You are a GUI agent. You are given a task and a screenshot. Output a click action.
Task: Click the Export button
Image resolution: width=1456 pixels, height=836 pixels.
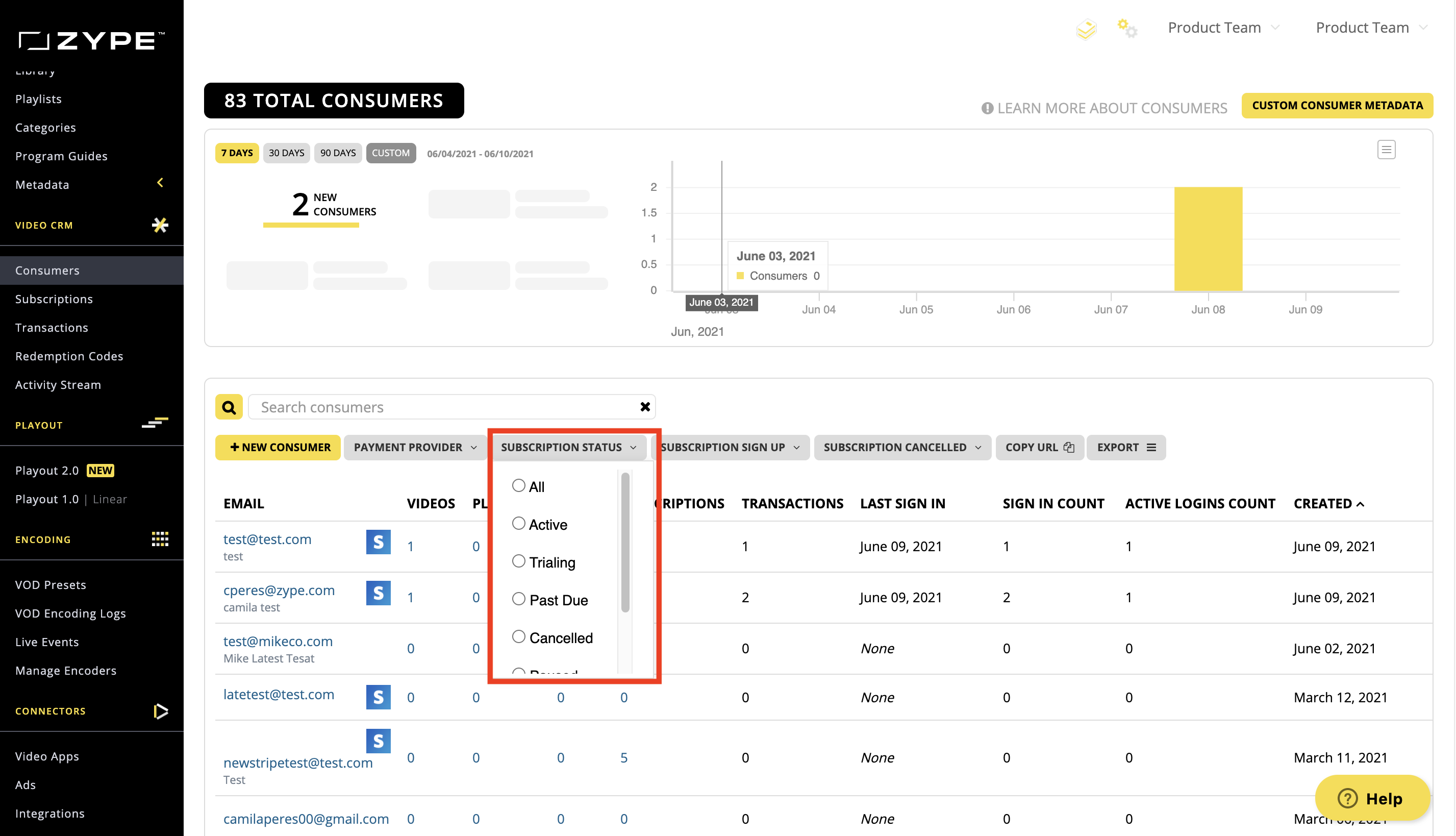pyautogui.click(x=1125, y=447)
